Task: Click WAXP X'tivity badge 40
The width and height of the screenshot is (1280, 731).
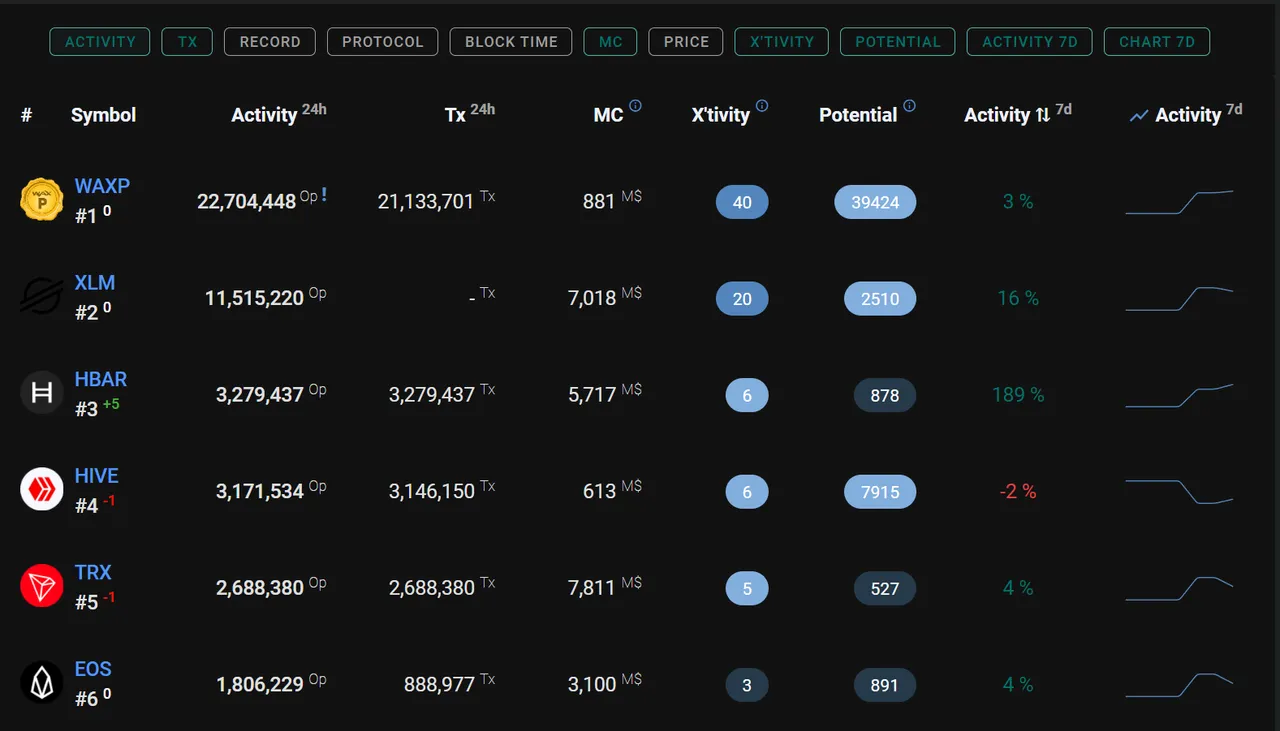Action: [742, 202]
